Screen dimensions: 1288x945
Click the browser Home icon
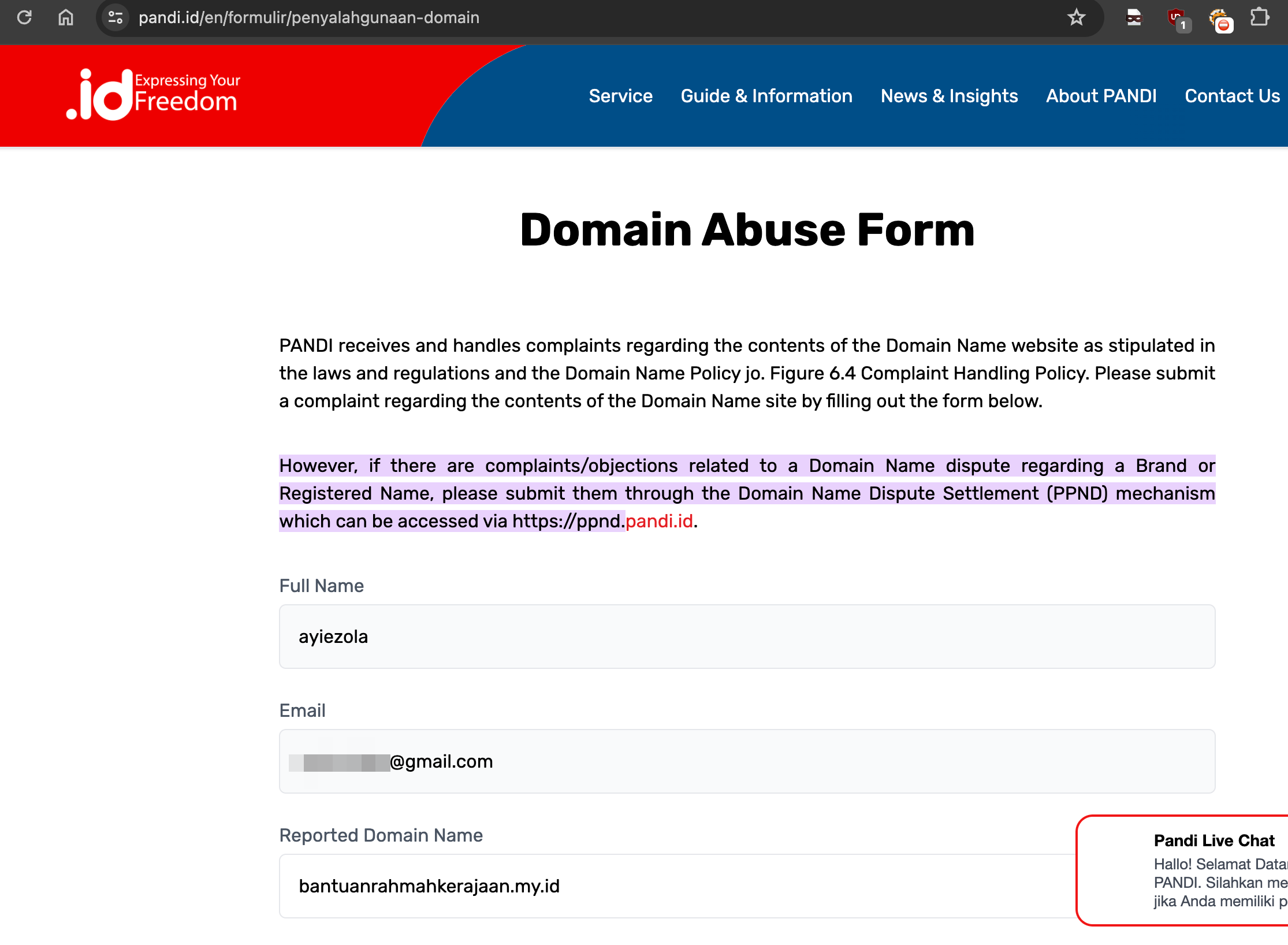pyautogui.click(x=66, y=17)
